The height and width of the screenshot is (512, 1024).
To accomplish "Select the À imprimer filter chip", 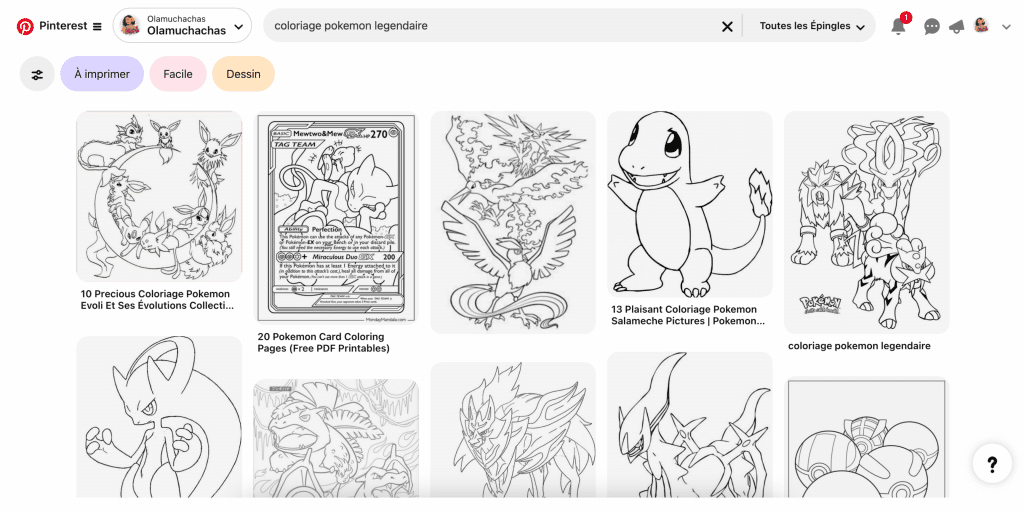I will click(102, 74).
